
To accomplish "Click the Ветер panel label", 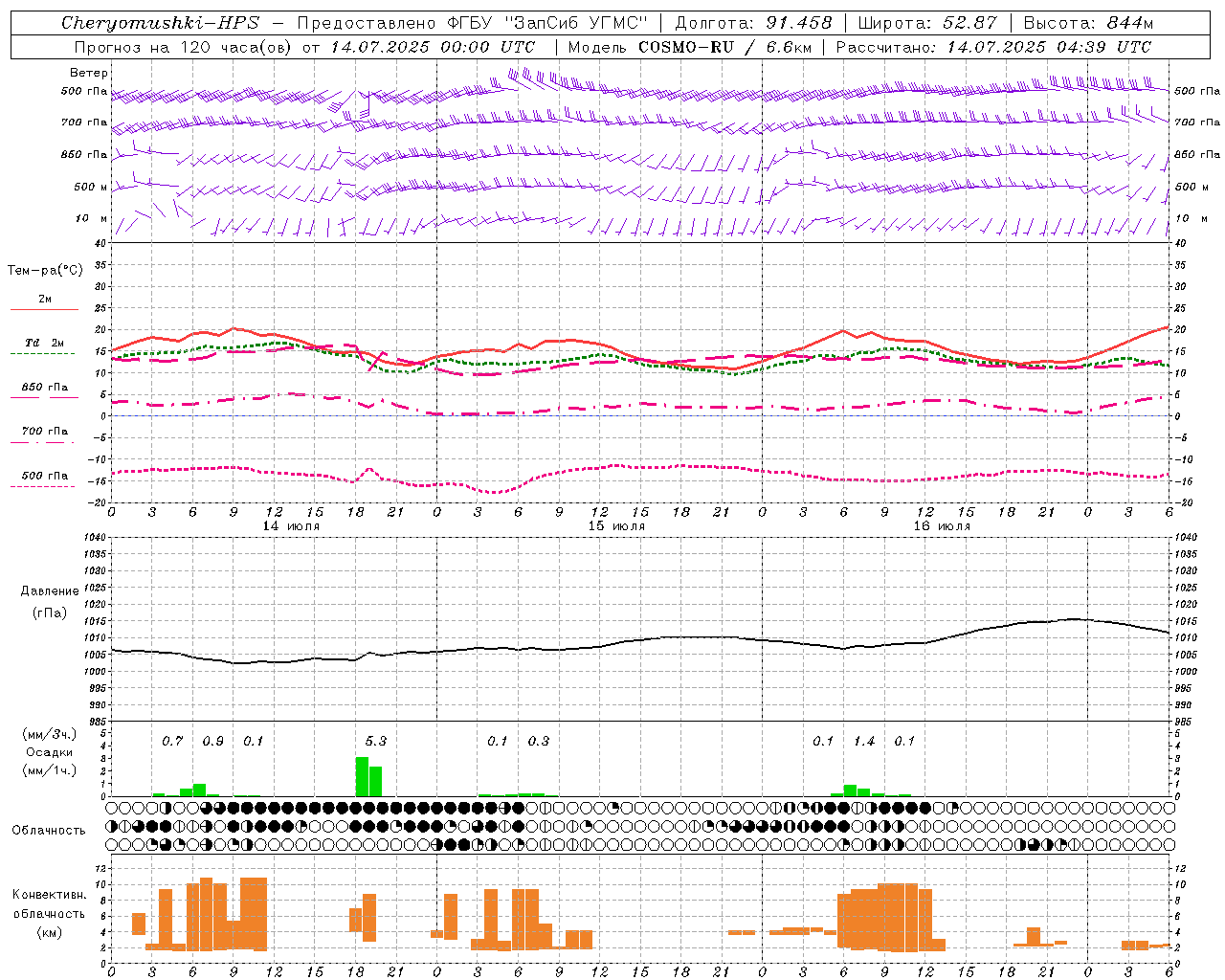I will 89,73.
